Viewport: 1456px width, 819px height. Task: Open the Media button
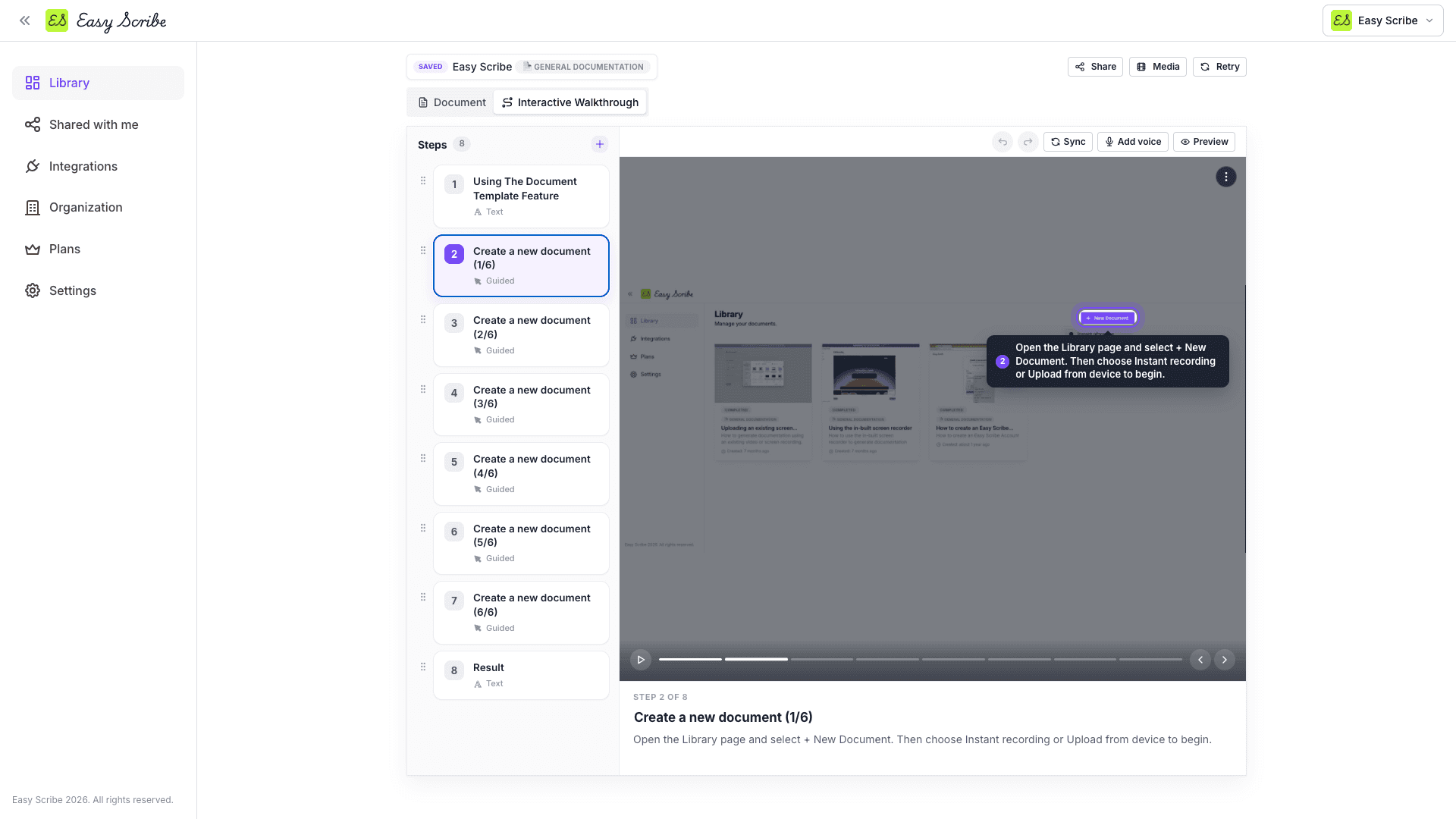pyautogui.click(x=1157, y=67)
